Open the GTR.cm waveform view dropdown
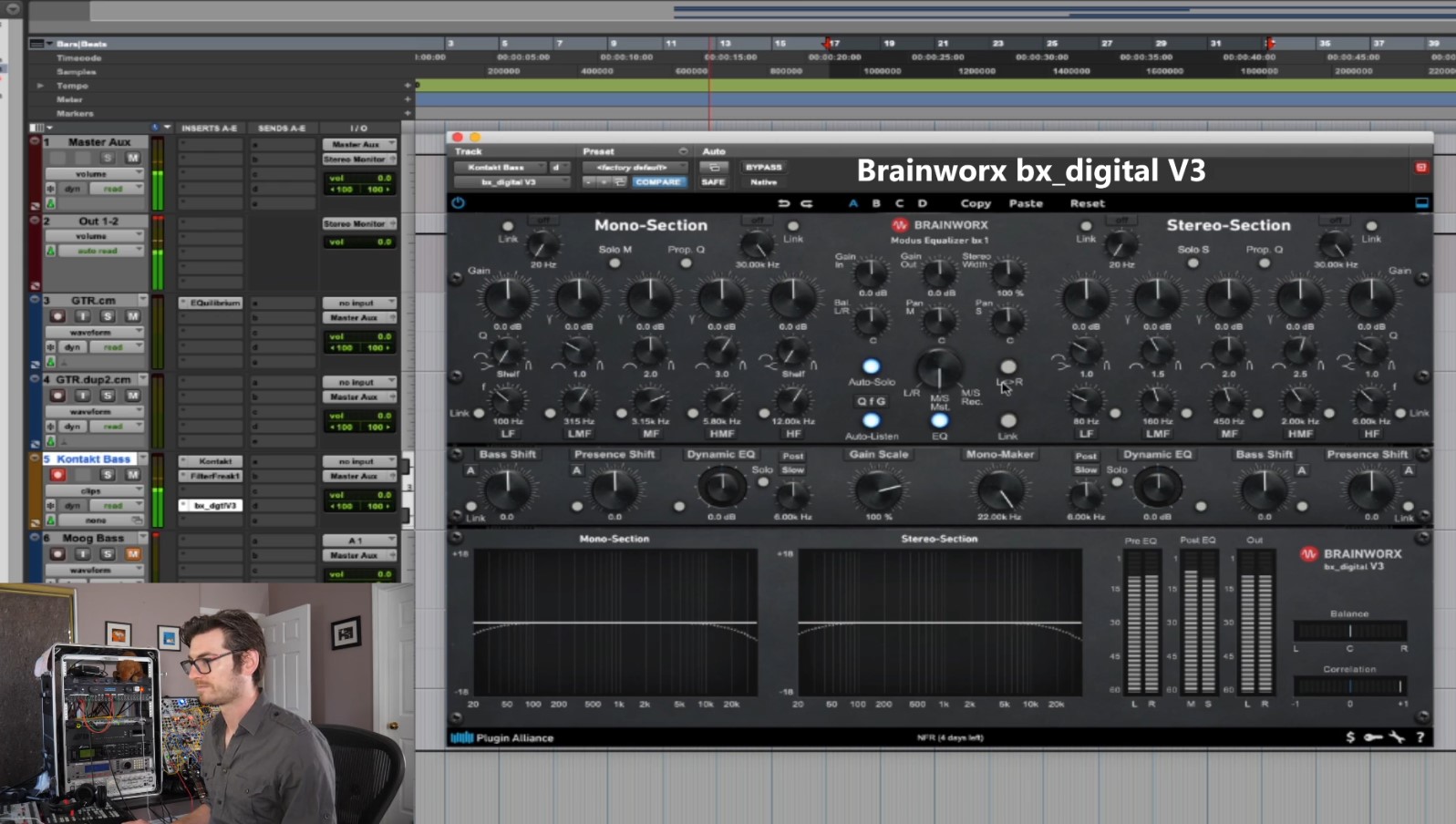This screenshot has height=824, width=1456. point(96,333)
